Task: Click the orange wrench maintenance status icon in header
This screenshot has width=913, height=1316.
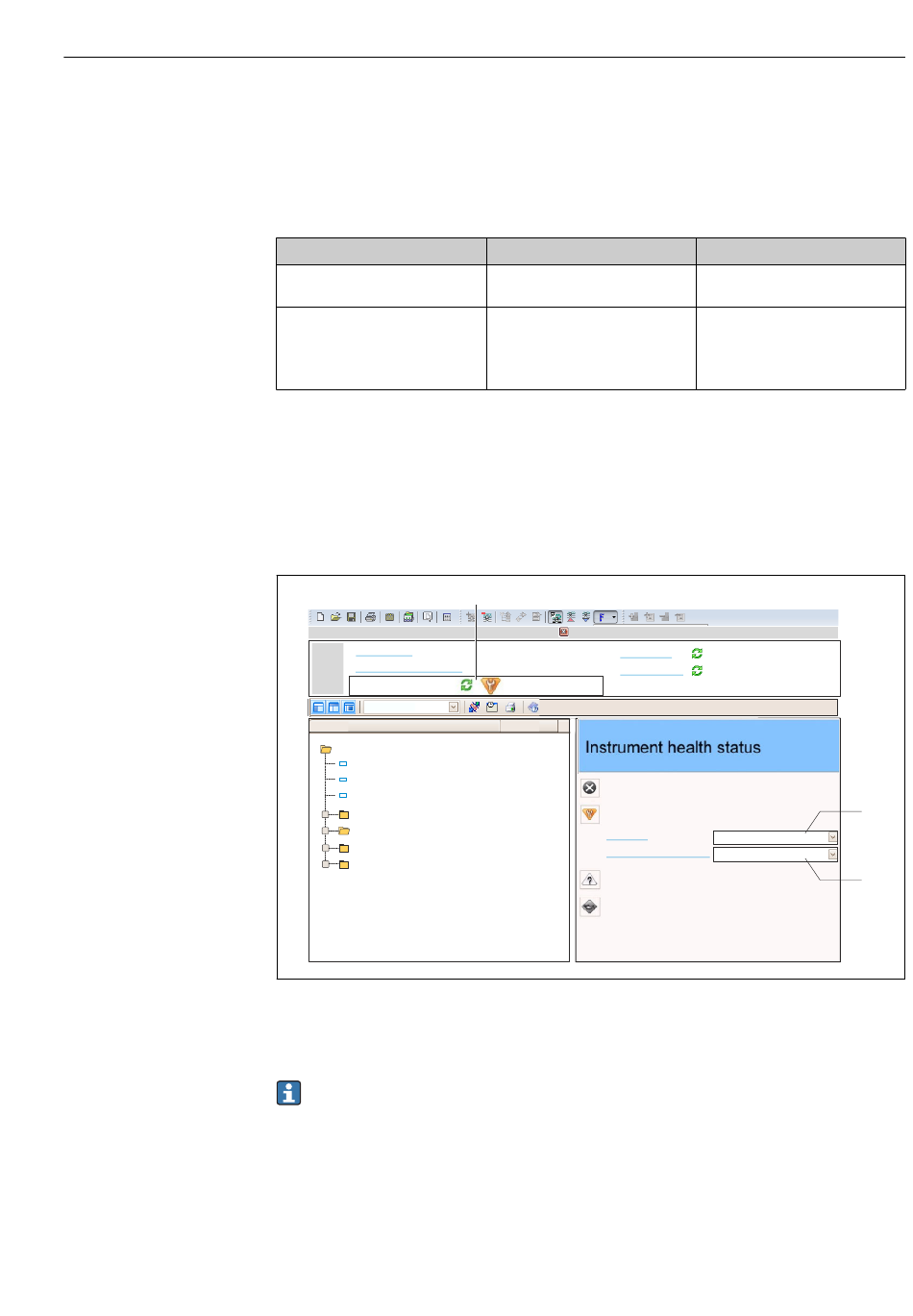Action: pyautogui.click(x=490, y=685)
